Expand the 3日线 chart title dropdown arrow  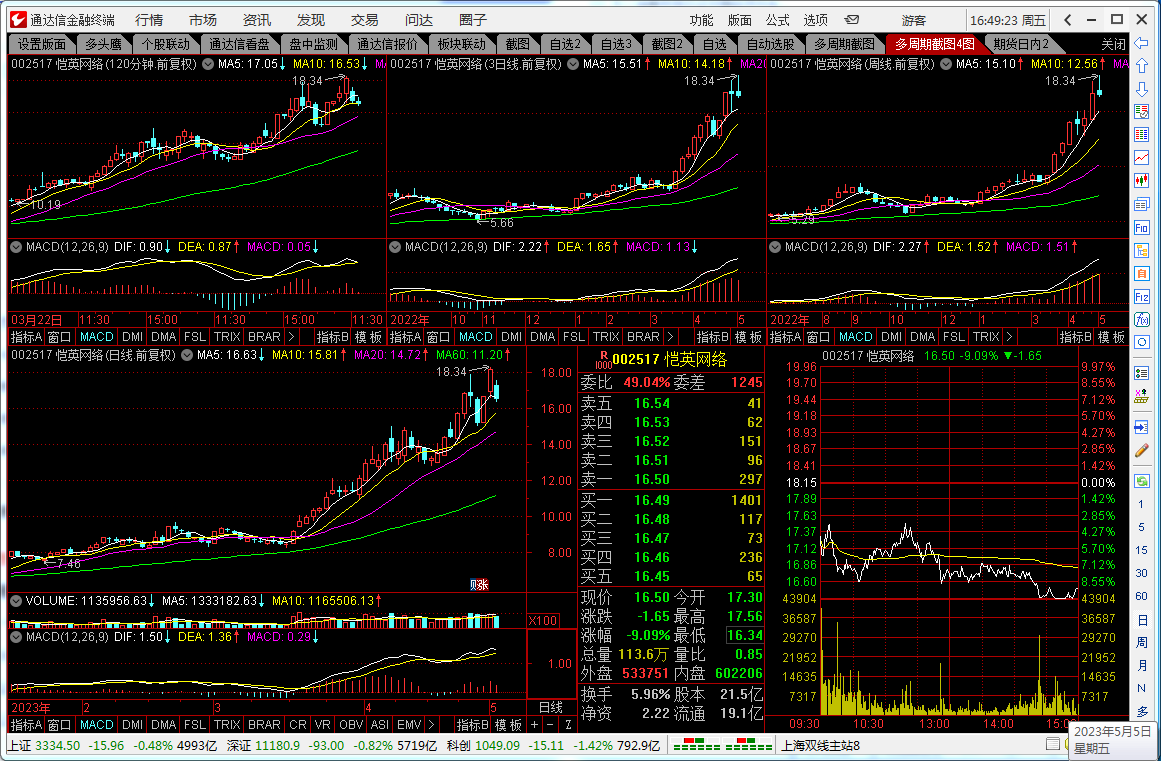click(573, 64)
